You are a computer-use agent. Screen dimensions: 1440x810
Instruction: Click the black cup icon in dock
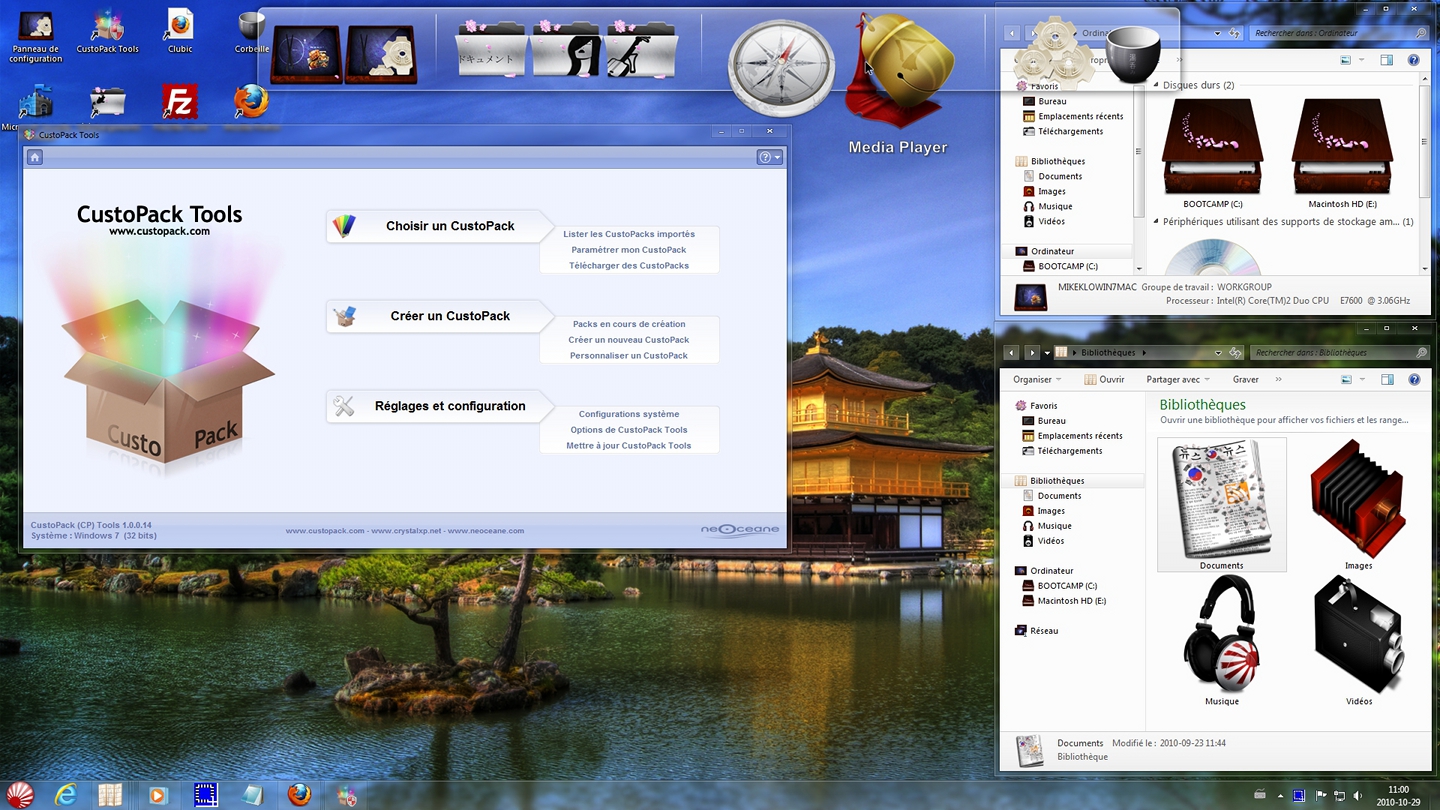tap(1133, 56)
